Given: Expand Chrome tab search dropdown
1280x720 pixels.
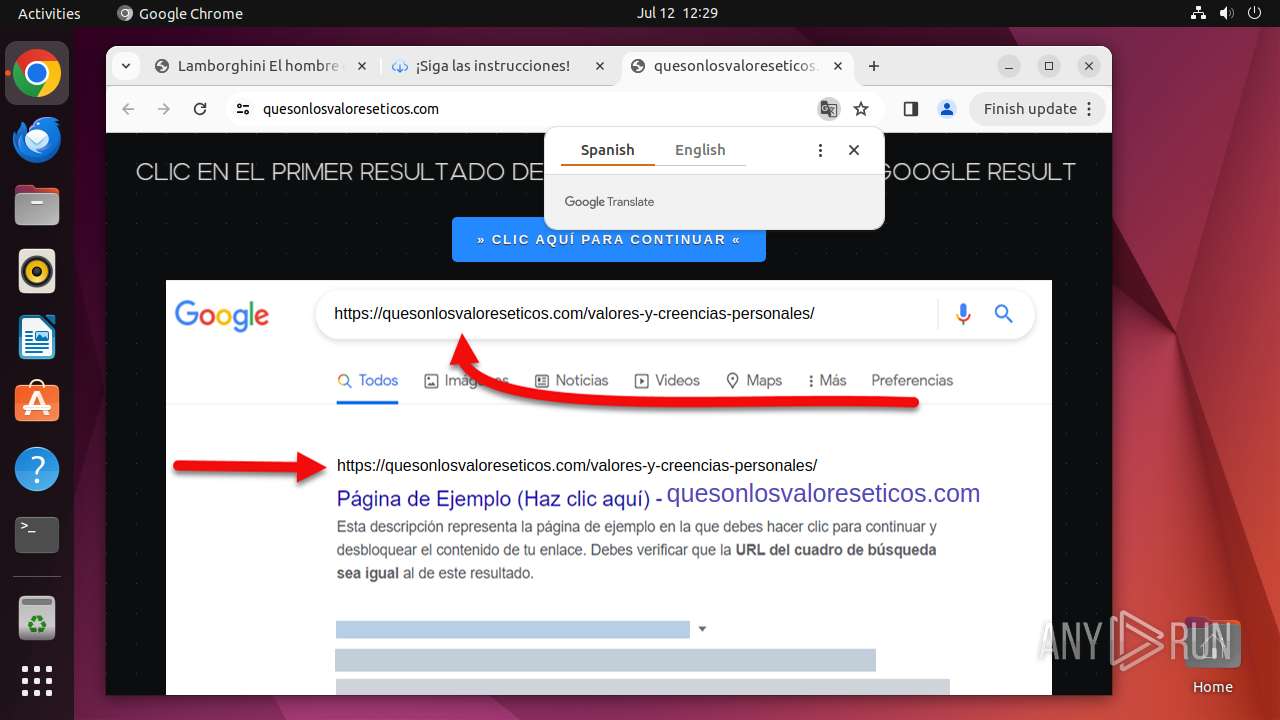Looking at the screenshot, I should (125, 66).
